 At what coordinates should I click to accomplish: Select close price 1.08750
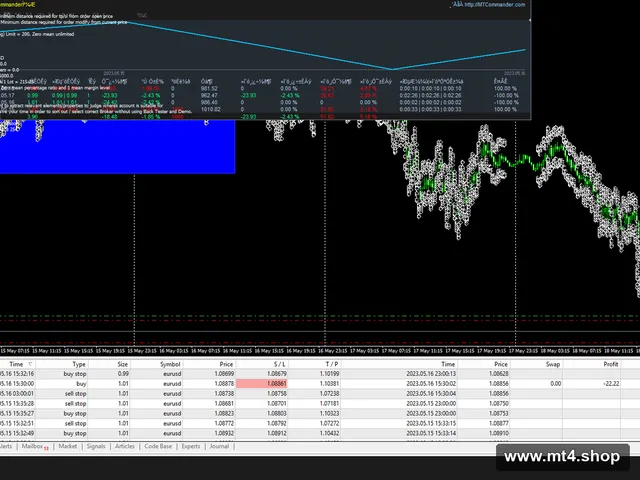tap(499, 404)
